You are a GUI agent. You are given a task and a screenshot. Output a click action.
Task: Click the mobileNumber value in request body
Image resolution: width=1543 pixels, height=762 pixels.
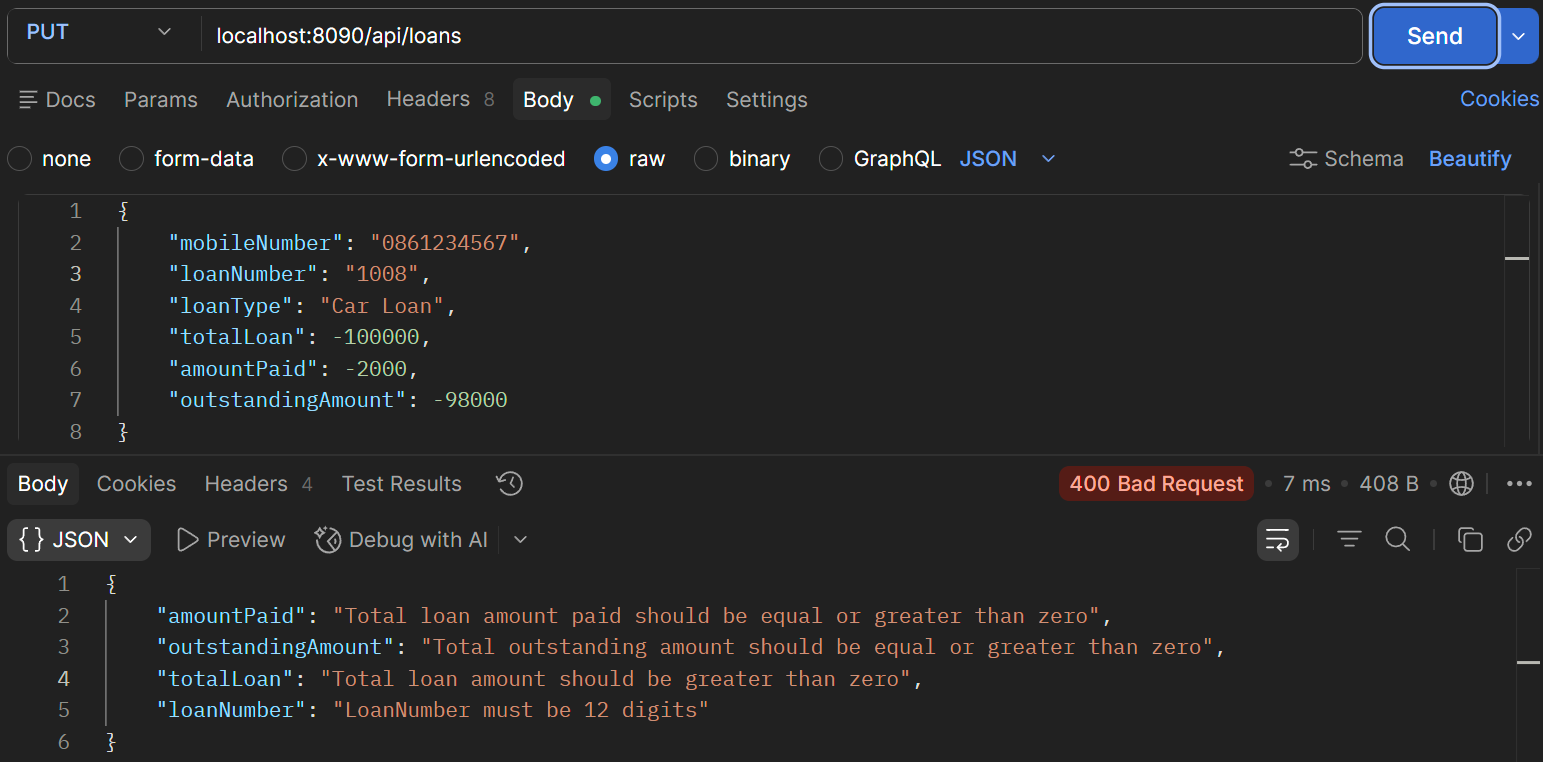445,243
